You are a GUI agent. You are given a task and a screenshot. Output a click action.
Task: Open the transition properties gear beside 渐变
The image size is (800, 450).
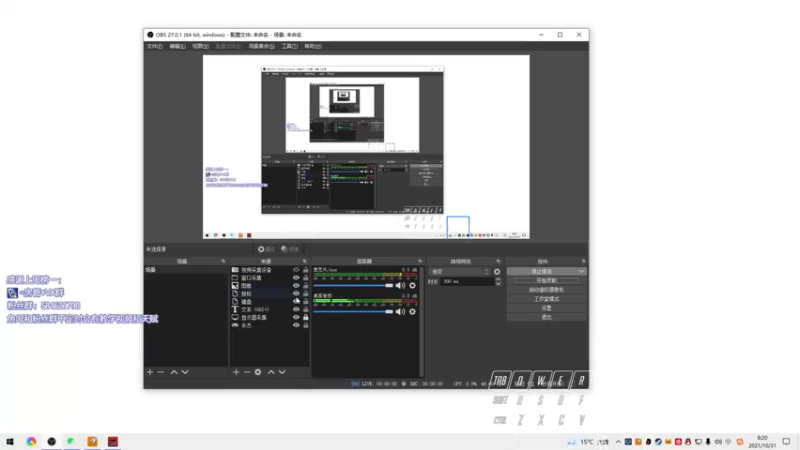(x=497, y=272)
